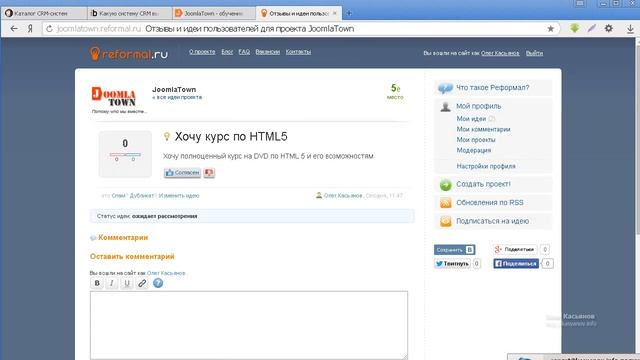This screenshot has height=360, width=640.
Task: Log out via 'Выйти' link
Action: [x=534, y=53]
